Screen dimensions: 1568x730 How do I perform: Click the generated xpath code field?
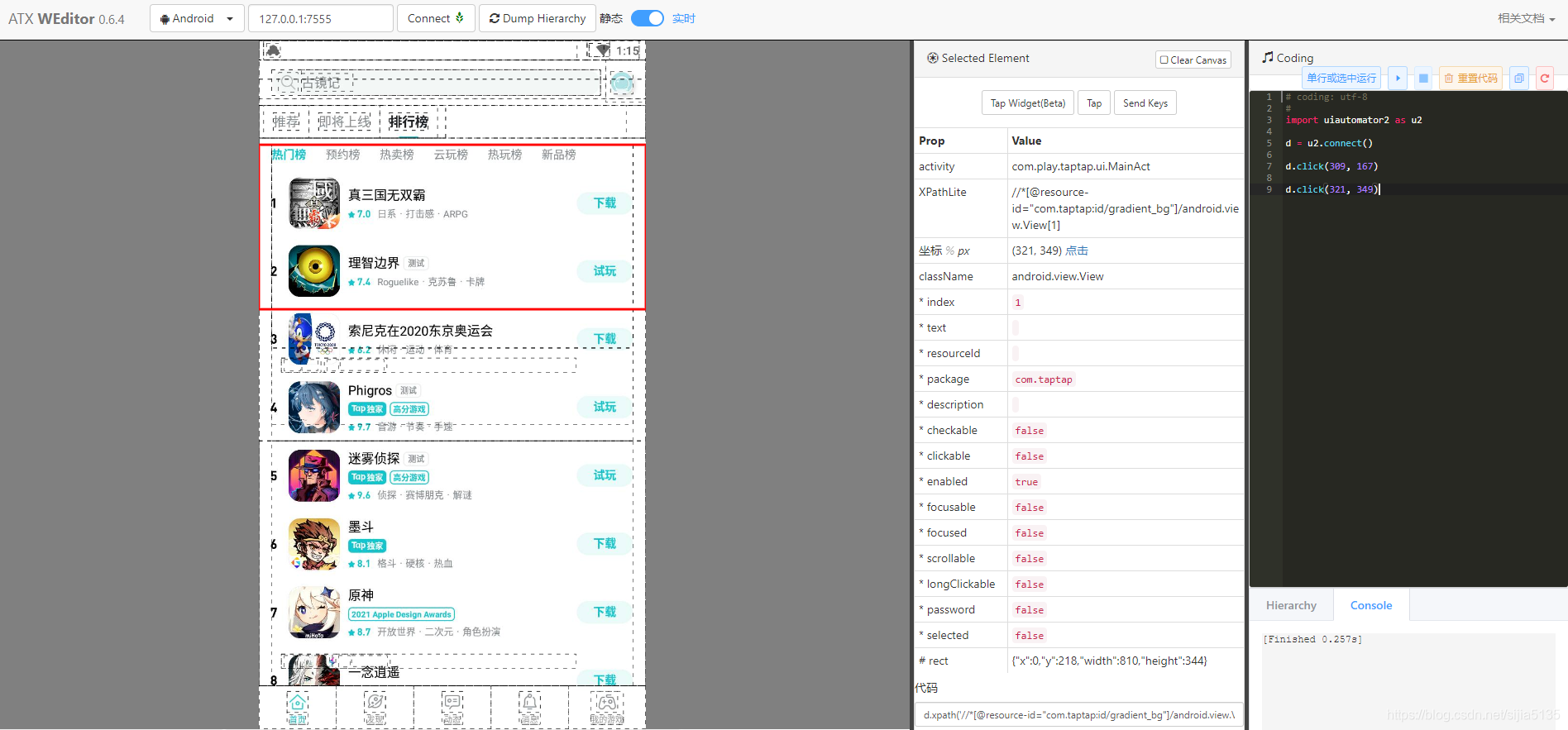(x=1079, y=715)
